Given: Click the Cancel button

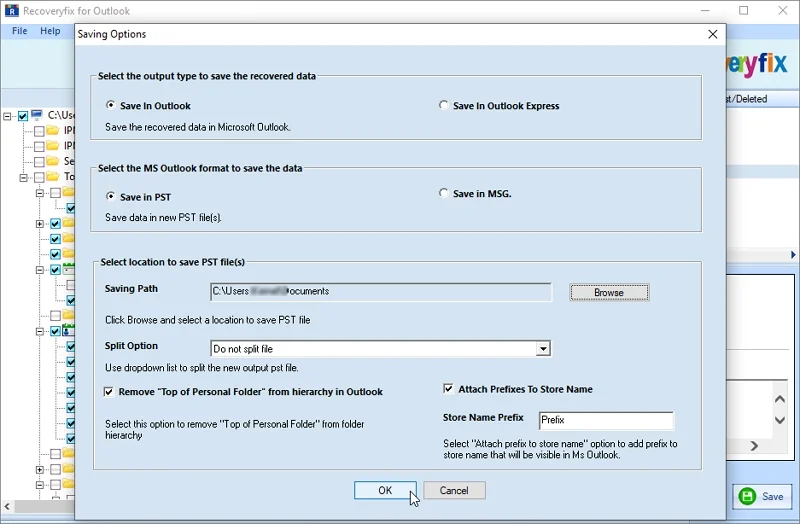Looking at the screenshot, I should click(x=454, y=490).
